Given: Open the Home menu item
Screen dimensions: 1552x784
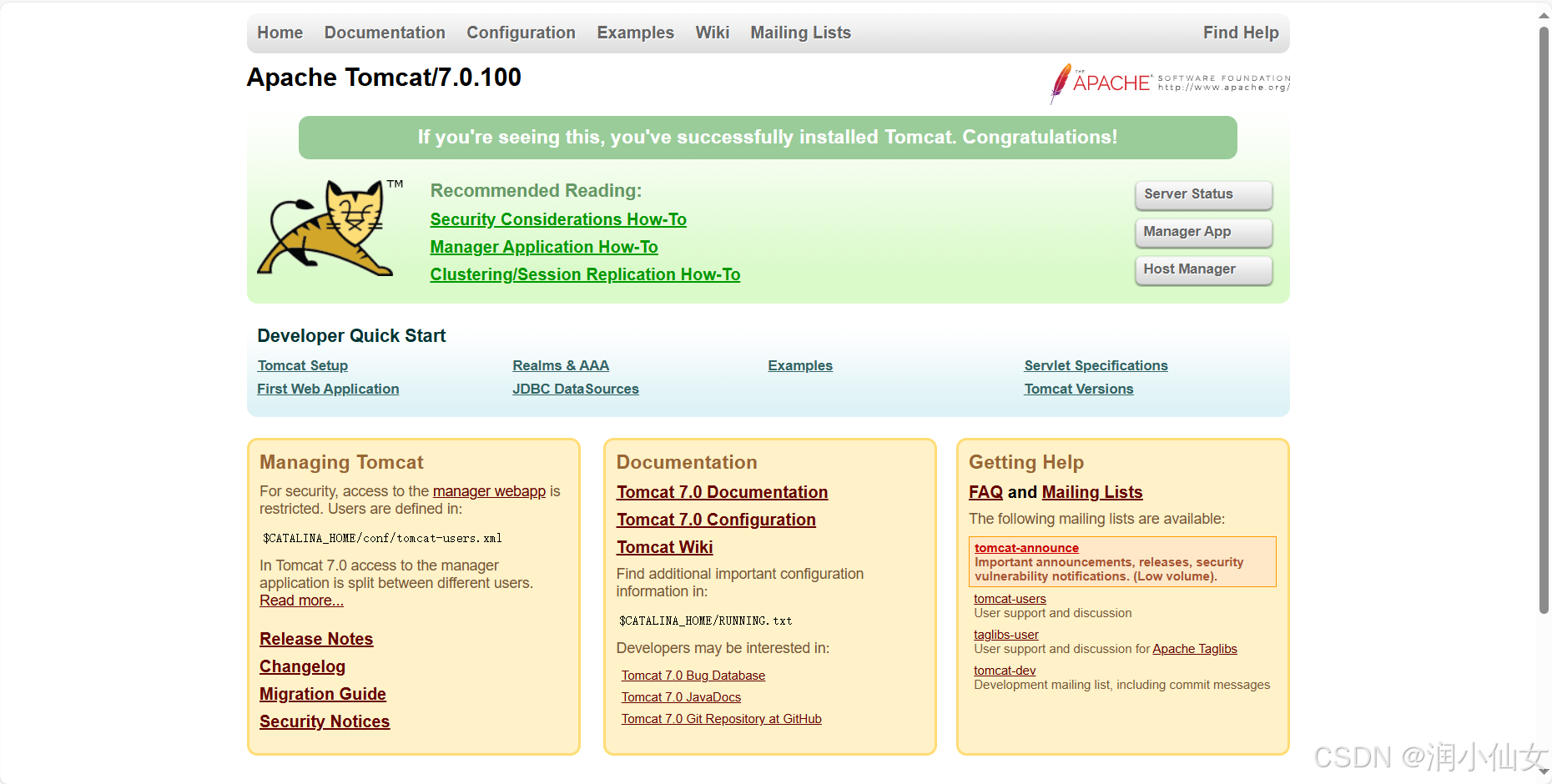Looking at the screenshot, I should (280, 33).
